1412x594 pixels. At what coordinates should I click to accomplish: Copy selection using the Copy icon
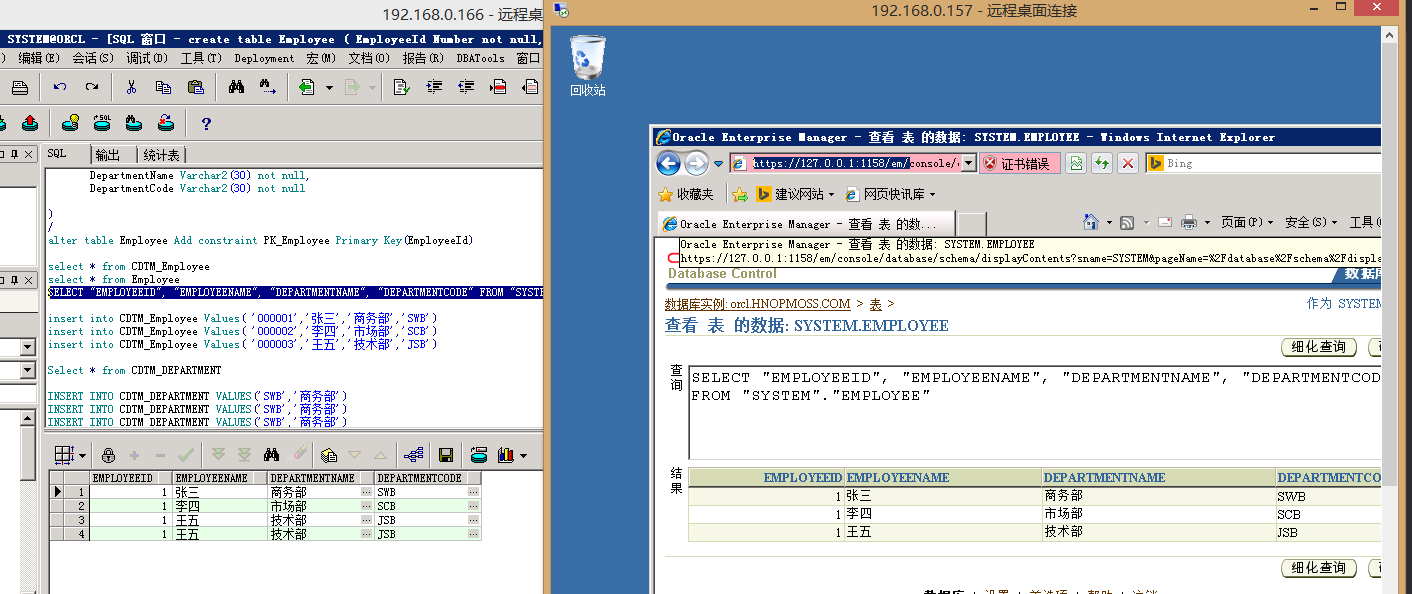[x=163, y=87]
